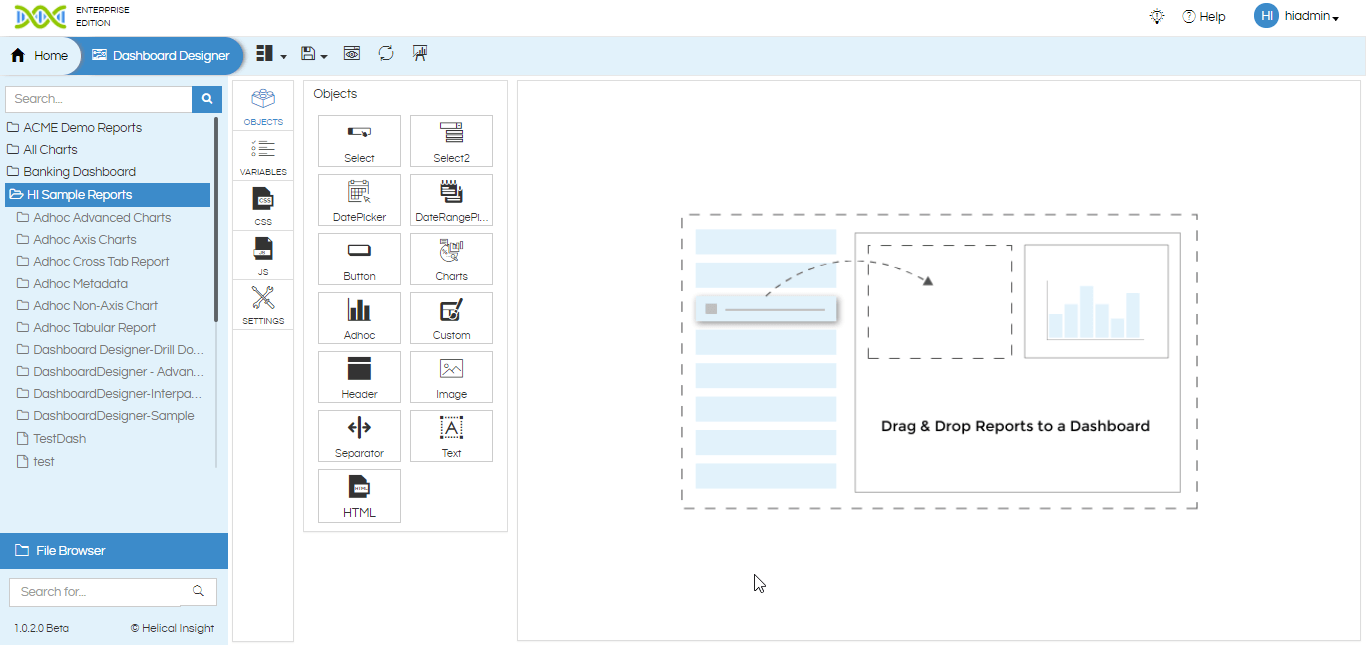
Task: Select the test file
Action: tap(36, 462)
